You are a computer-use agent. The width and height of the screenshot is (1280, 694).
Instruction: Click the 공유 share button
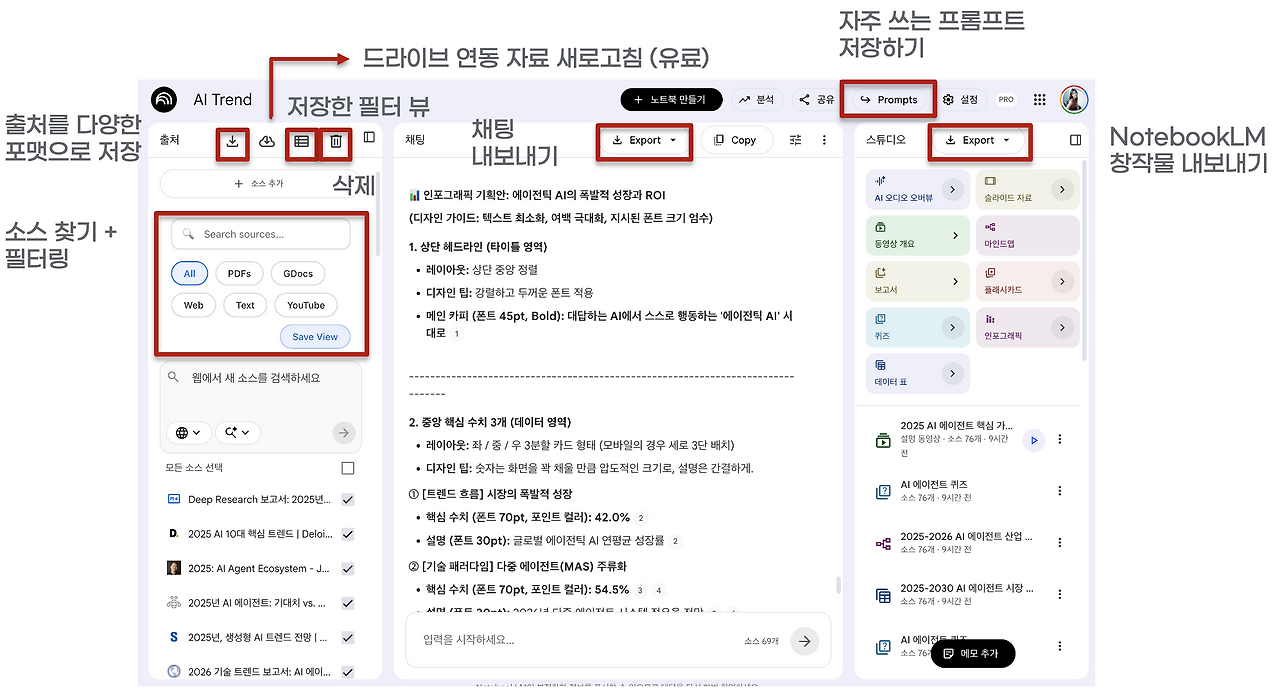pos(815,100)
